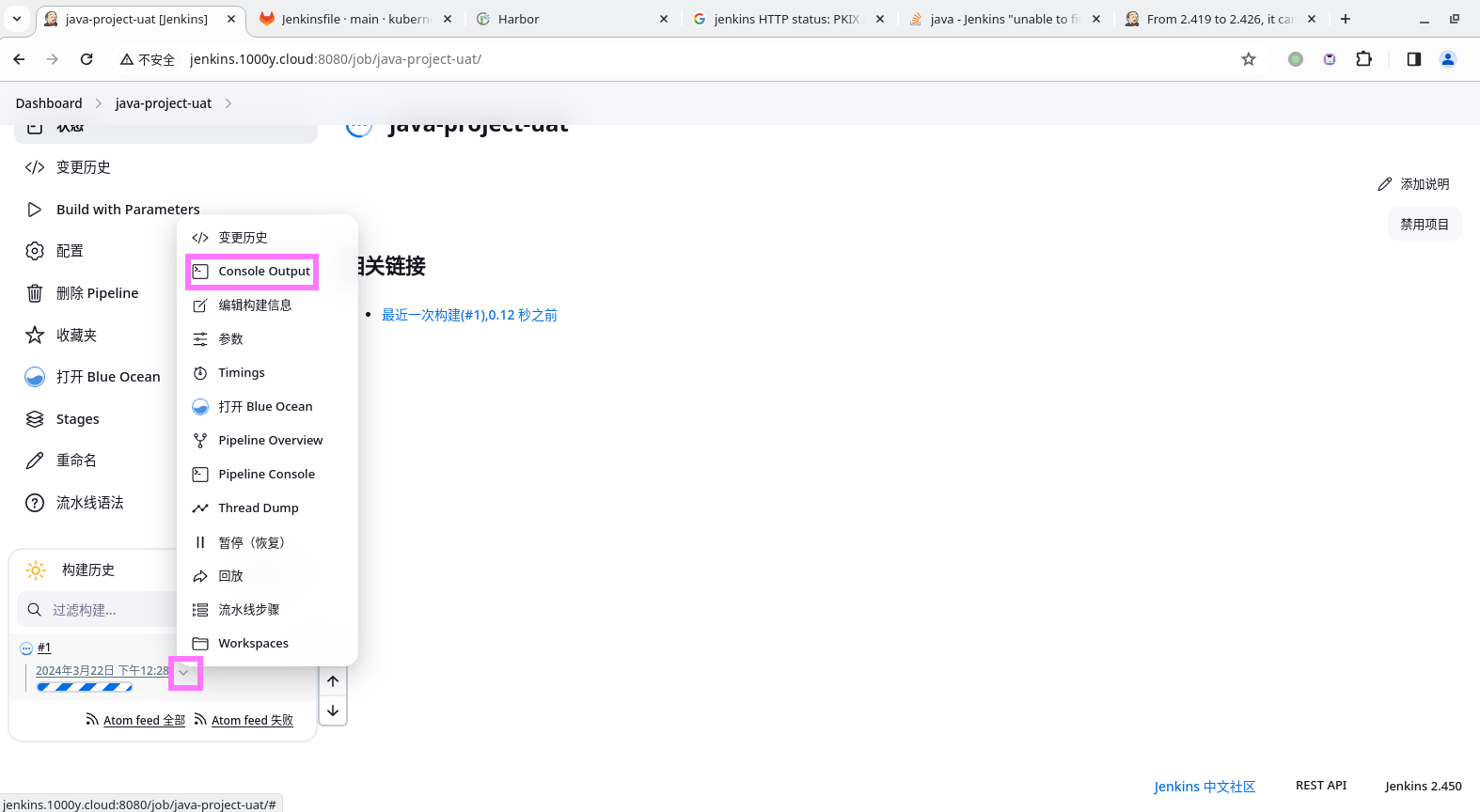This screenshot has width=1480, height=812.
Task: Open browser extensions puzzle icon
Action: 1363,59
